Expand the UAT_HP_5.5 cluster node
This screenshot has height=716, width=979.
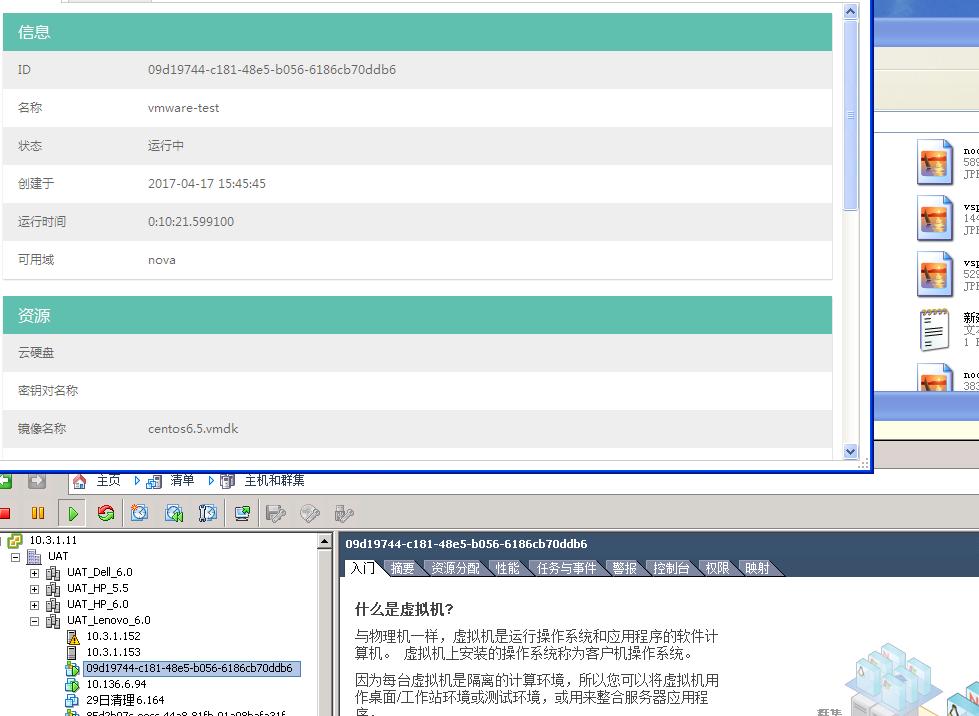pyautogui.click(x=34, y=589)
